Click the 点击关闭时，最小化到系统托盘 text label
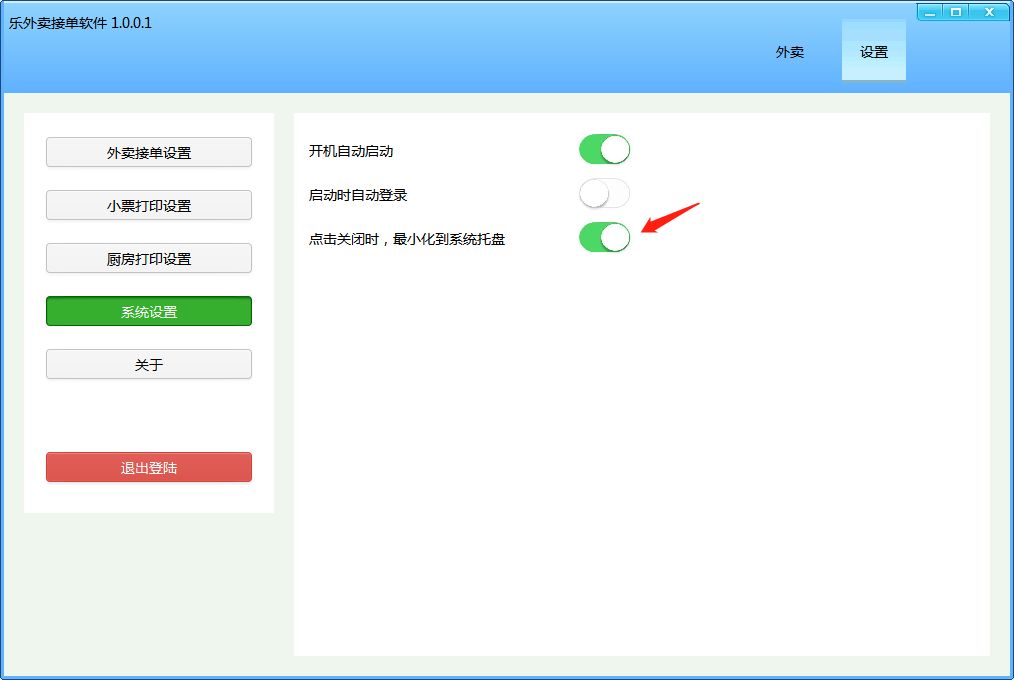Viewport: 1014px width, 680px height. 407,239
